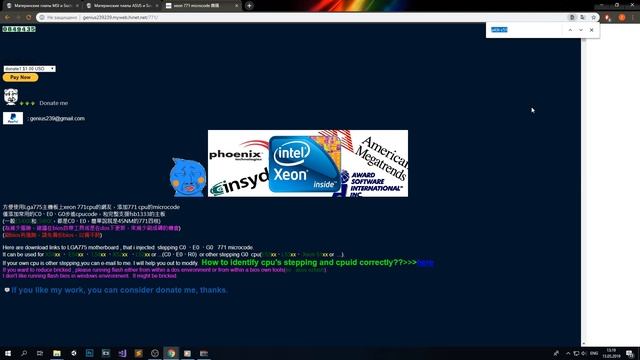
Task: Click the genius239@gmail.com email text
Action: (57, 118)
